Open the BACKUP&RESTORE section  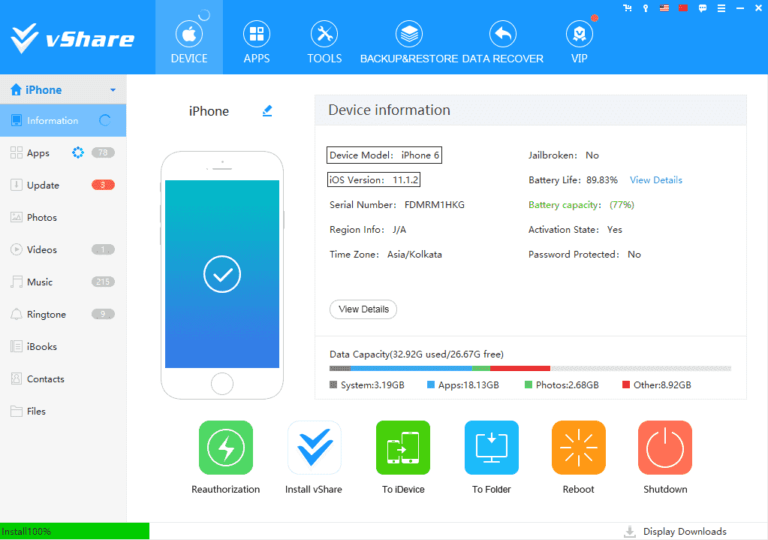(x=409, y=42)
